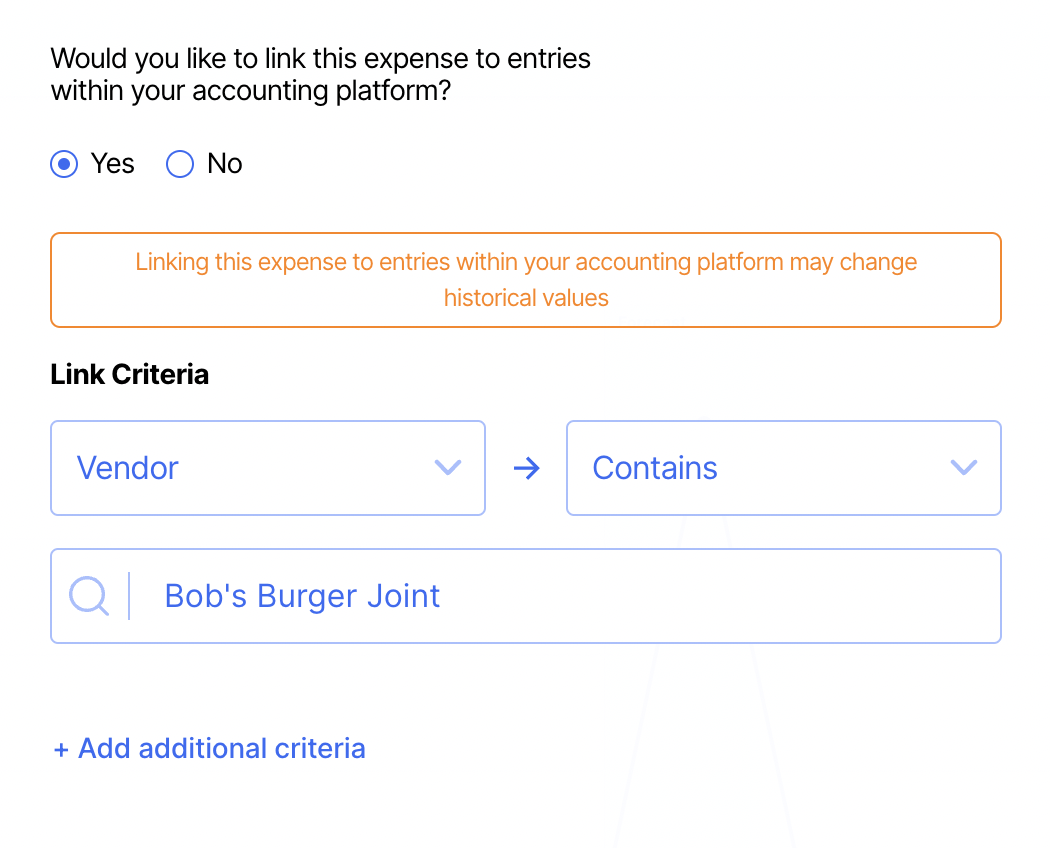The width and height of the screenshot is (1050, 848).
Task: Click the magnifying glass search icon
Action: (89, 596)
